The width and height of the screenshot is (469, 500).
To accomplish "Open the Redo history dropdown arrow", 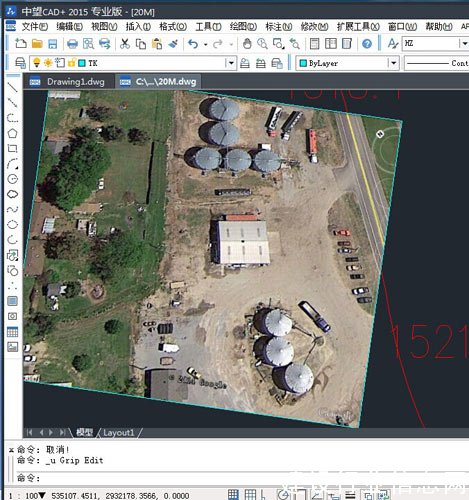I will click(x=231, y=44).
